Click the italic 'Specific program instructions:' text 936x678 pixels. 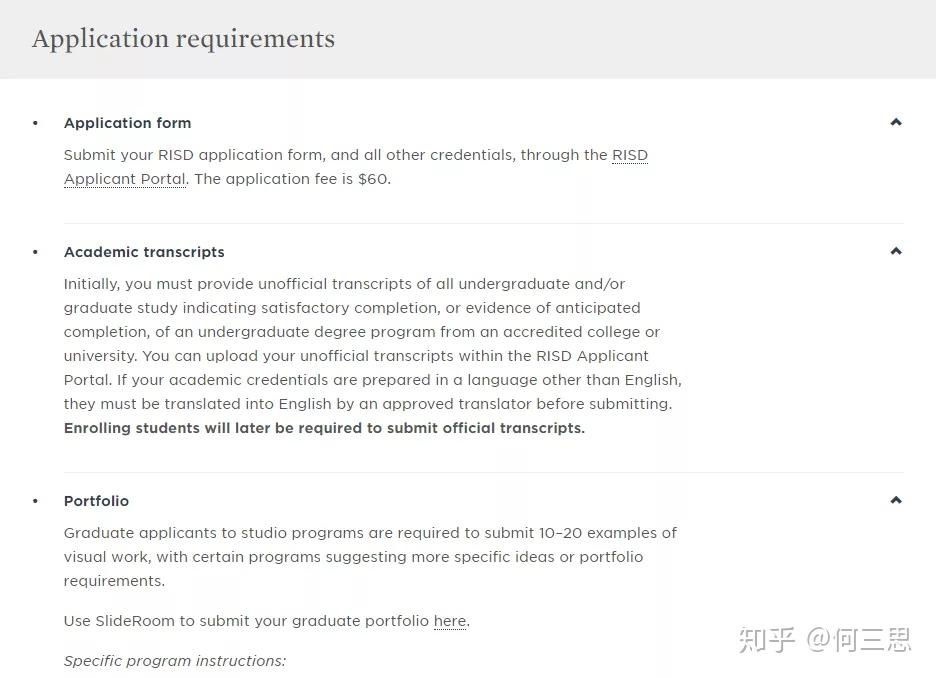tap(175, 661)
